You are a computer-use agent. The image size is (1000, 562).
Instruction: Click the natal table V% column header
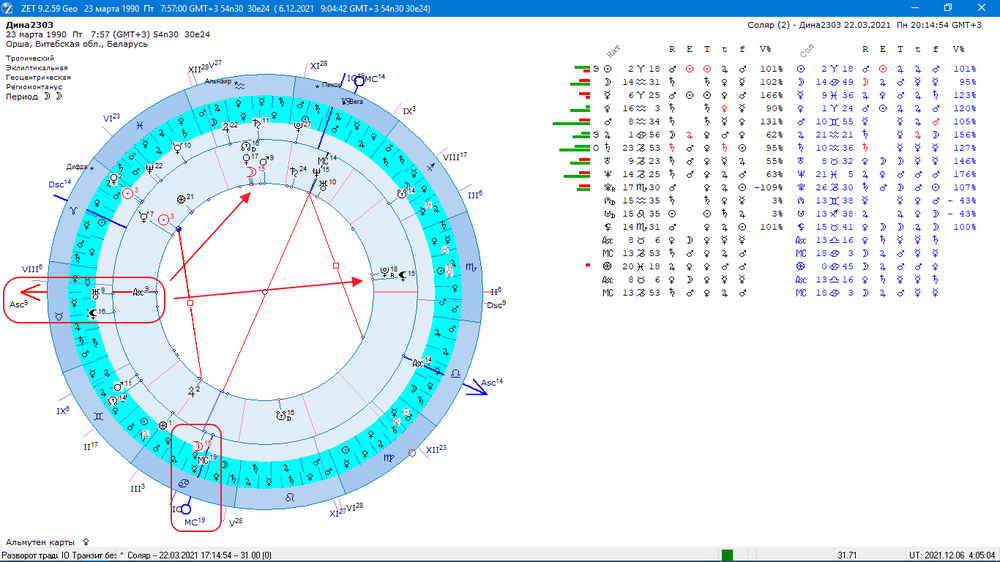click(x=765, y=49)
